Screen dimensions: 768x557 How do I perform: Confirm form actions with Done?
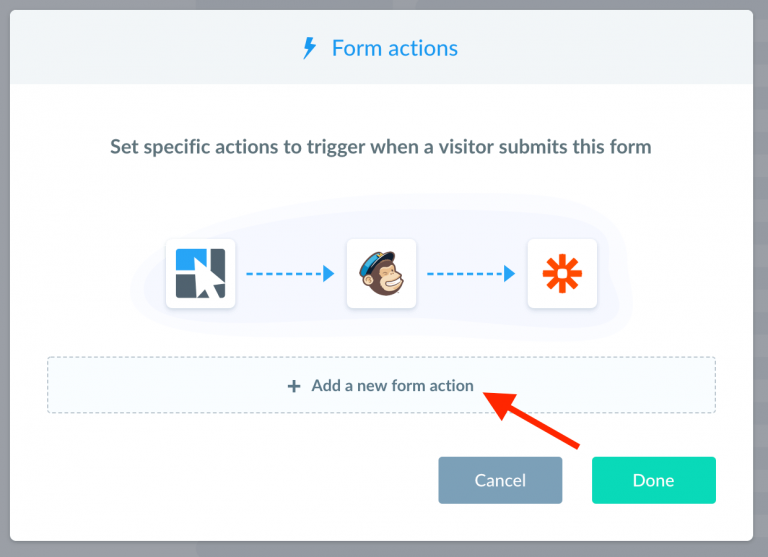[x=653, y=480]
